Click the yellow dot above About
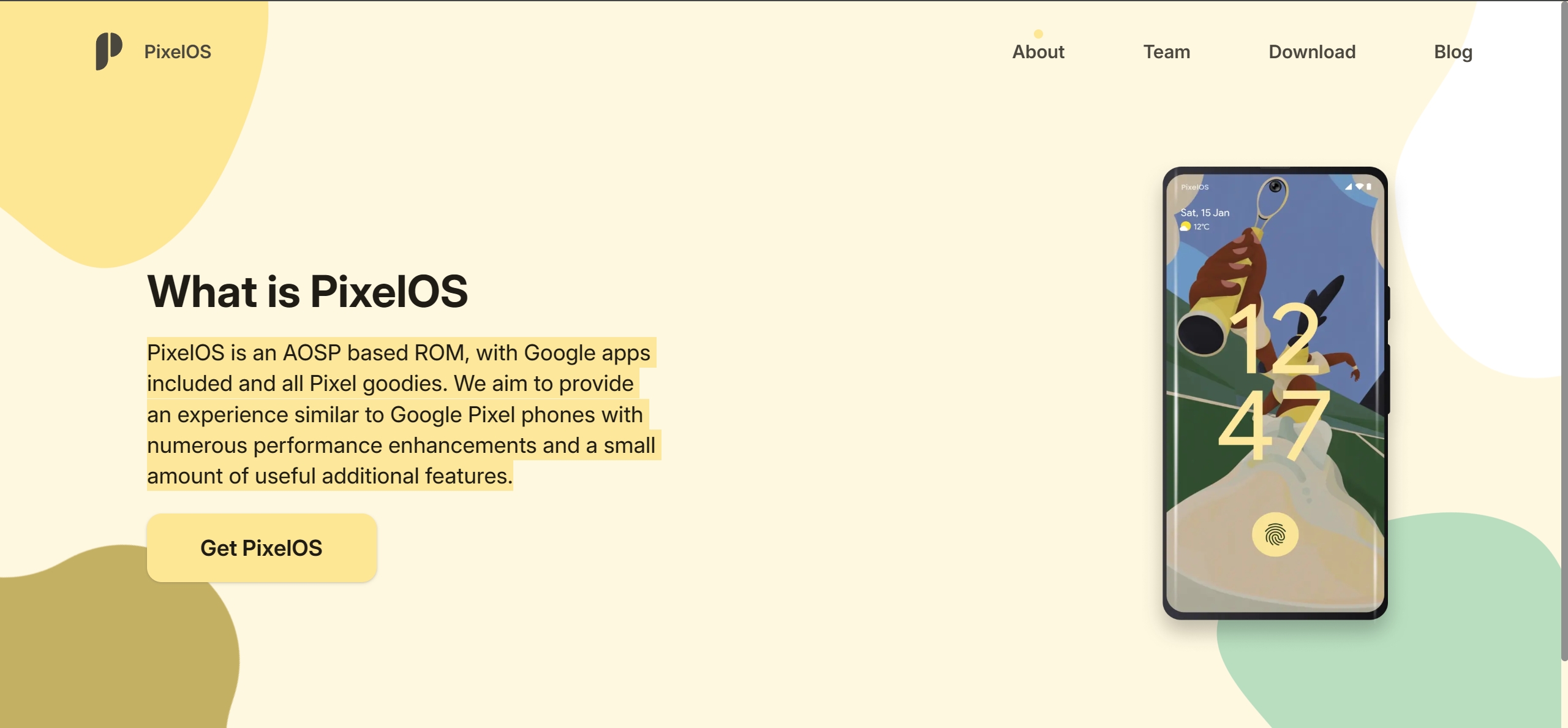The width and height of the screenshot is (1568, 728). click(x=1038, y=34)
